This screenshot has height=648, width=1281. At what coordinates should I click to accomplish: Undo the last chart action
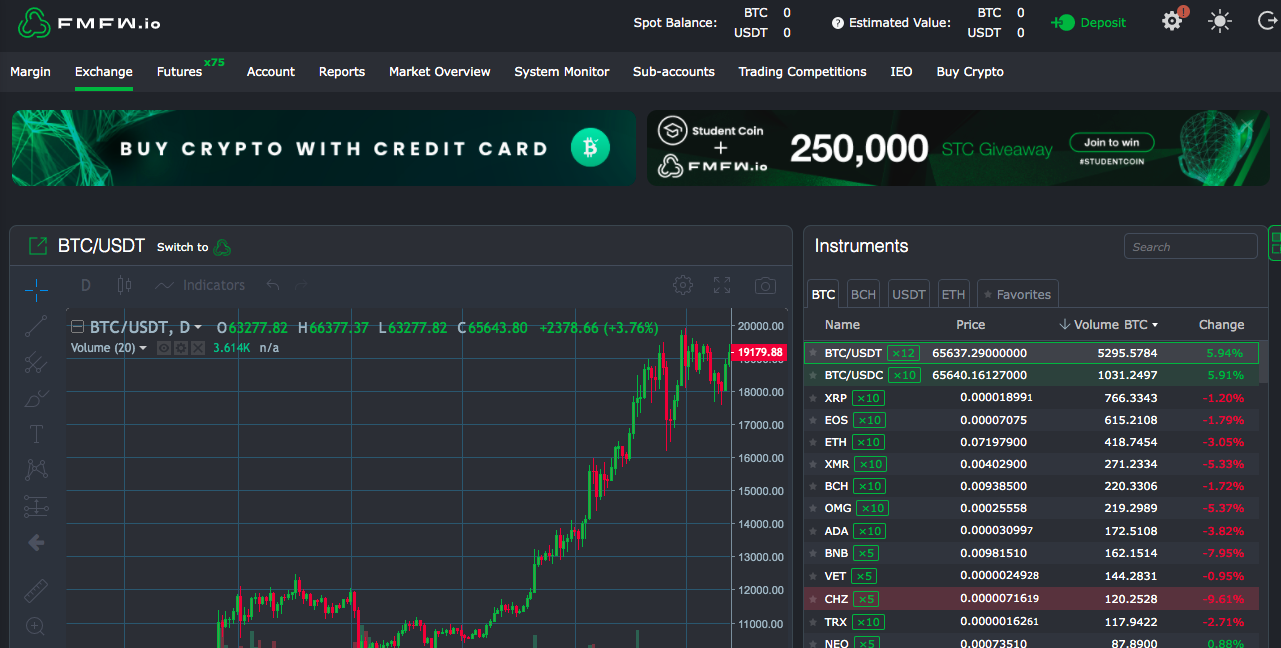[273, 286]
